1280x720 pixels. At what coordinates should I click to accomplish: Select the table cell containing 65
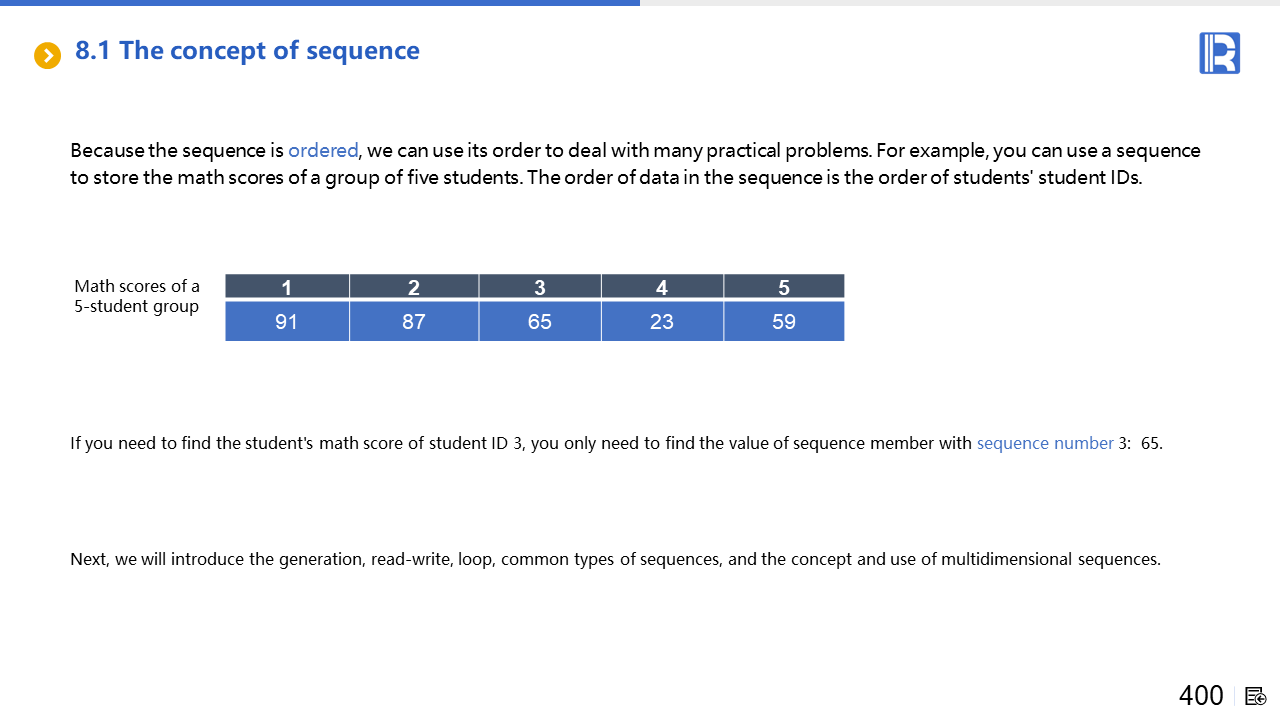point(540,322)
